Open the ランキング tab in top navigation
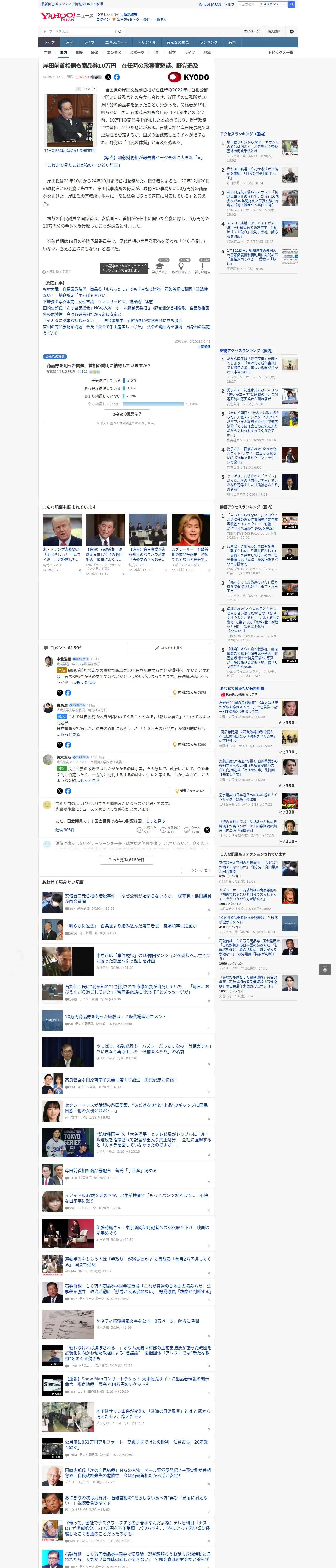The width and height of the screenshot is (336, 1568). click(209, 43)
